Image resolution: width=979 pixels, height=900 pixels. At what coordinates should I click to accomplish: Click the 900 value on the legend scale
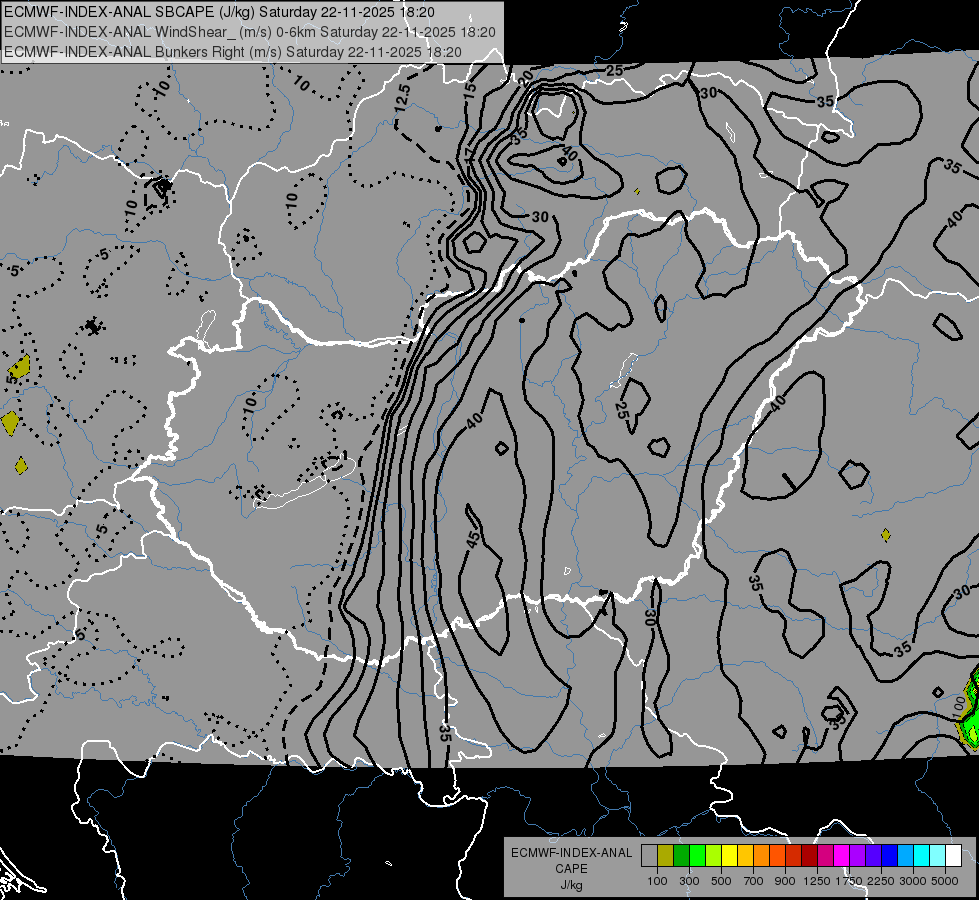click(x=785, y=881)
